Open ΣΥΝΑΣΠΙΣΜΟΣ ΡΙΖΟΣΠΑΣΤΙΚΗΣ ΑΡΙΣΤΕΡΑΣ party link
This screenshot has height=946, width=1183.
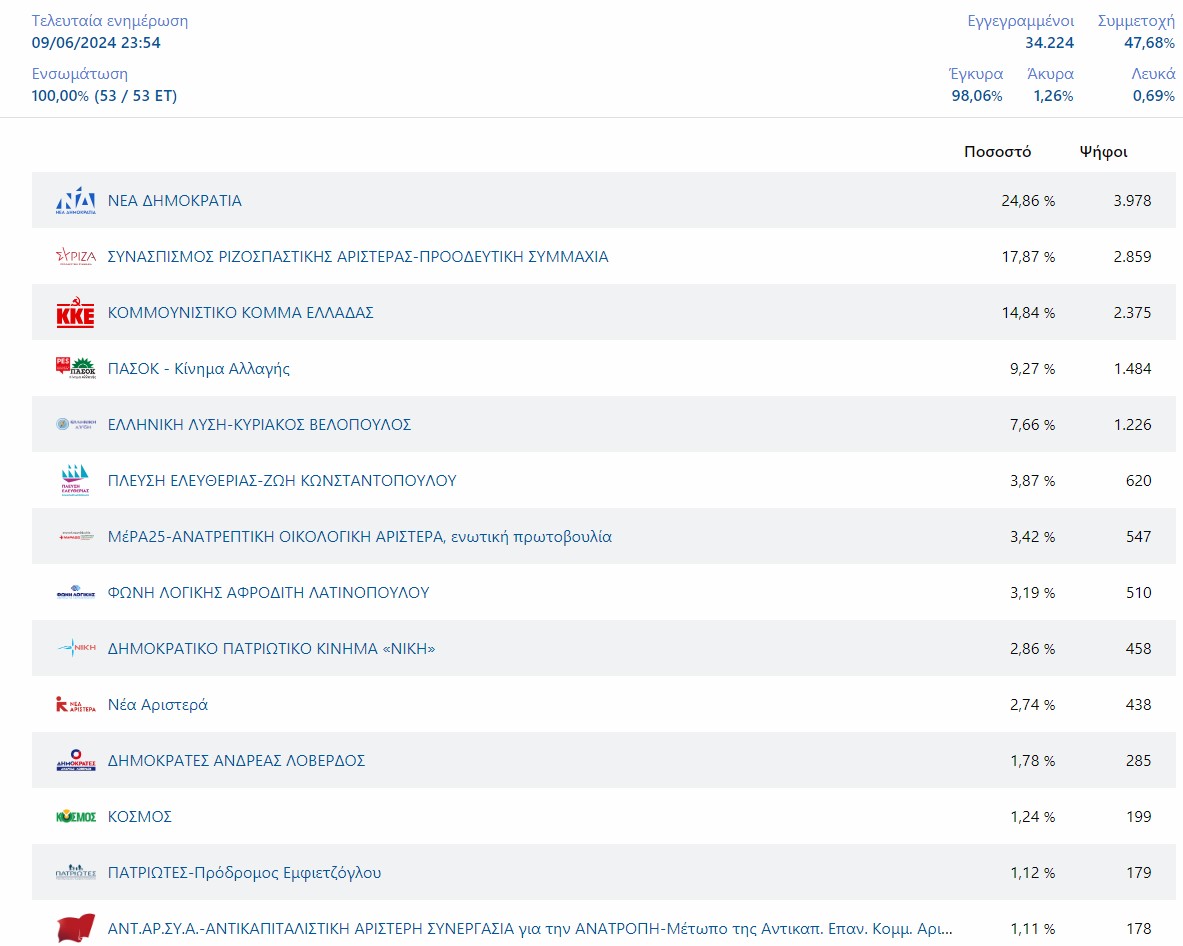[358, 256]
